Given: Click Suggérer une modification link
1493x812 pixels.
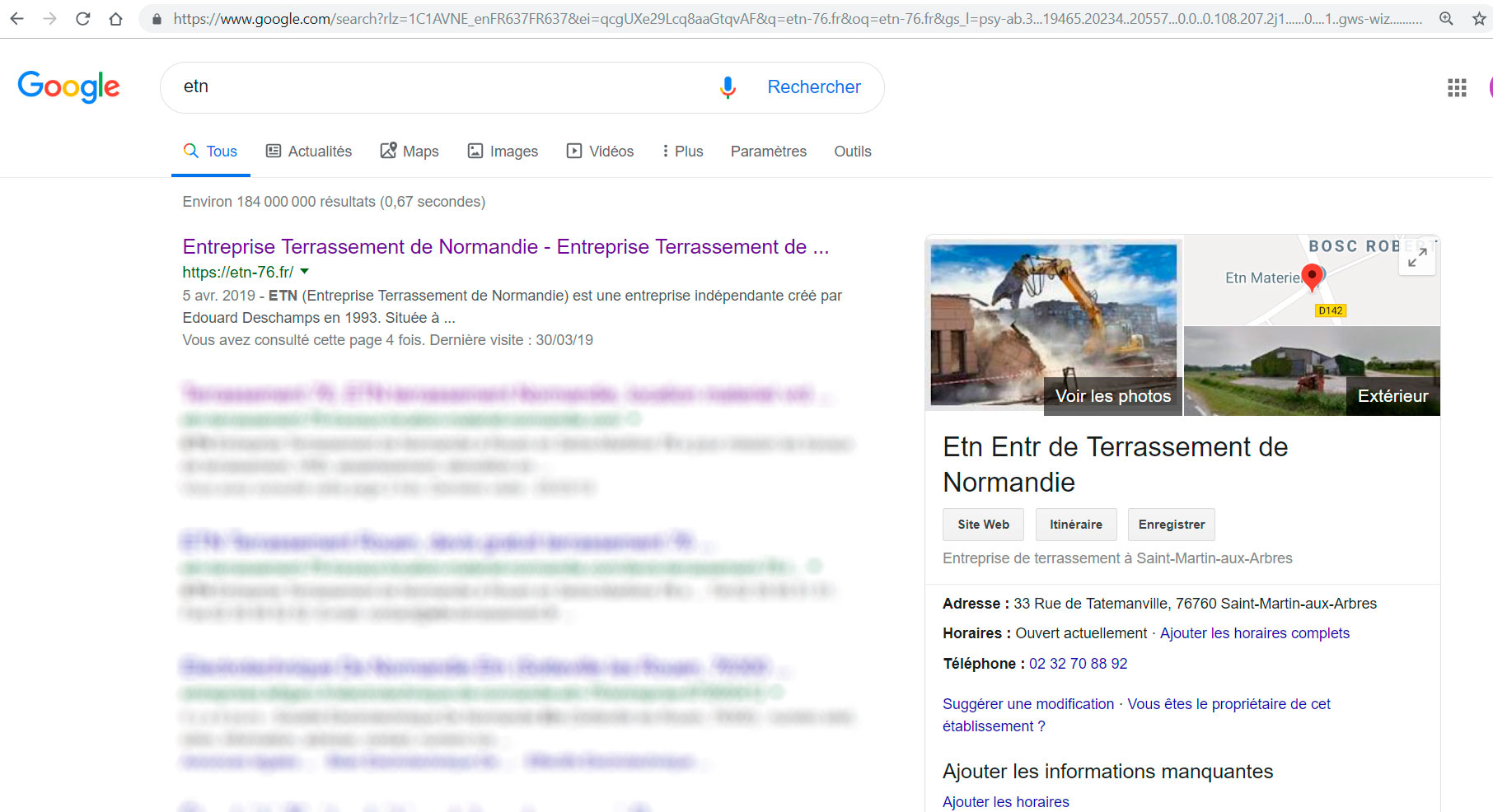Looking at the screenshot, I should [x=1028, y=704].
